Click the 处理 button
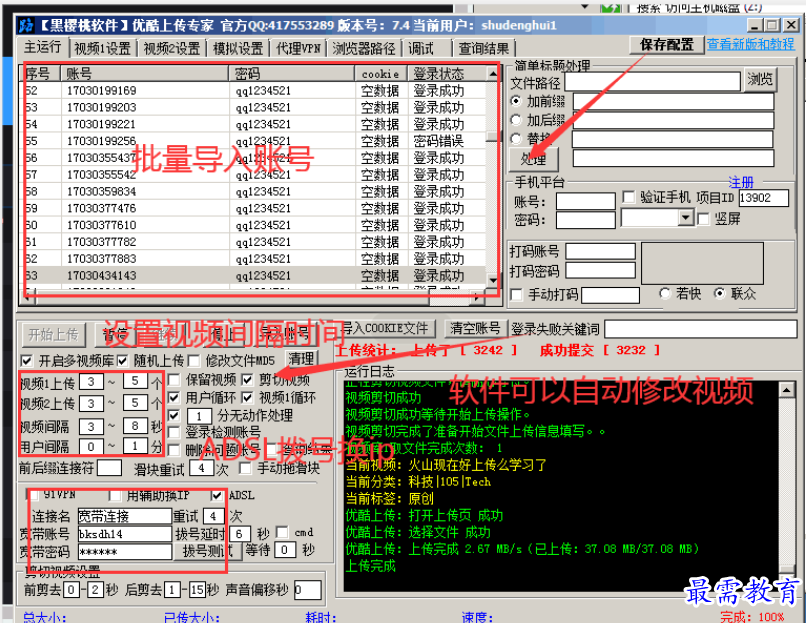This screenshot has width=808, height=623. point(533,159)
